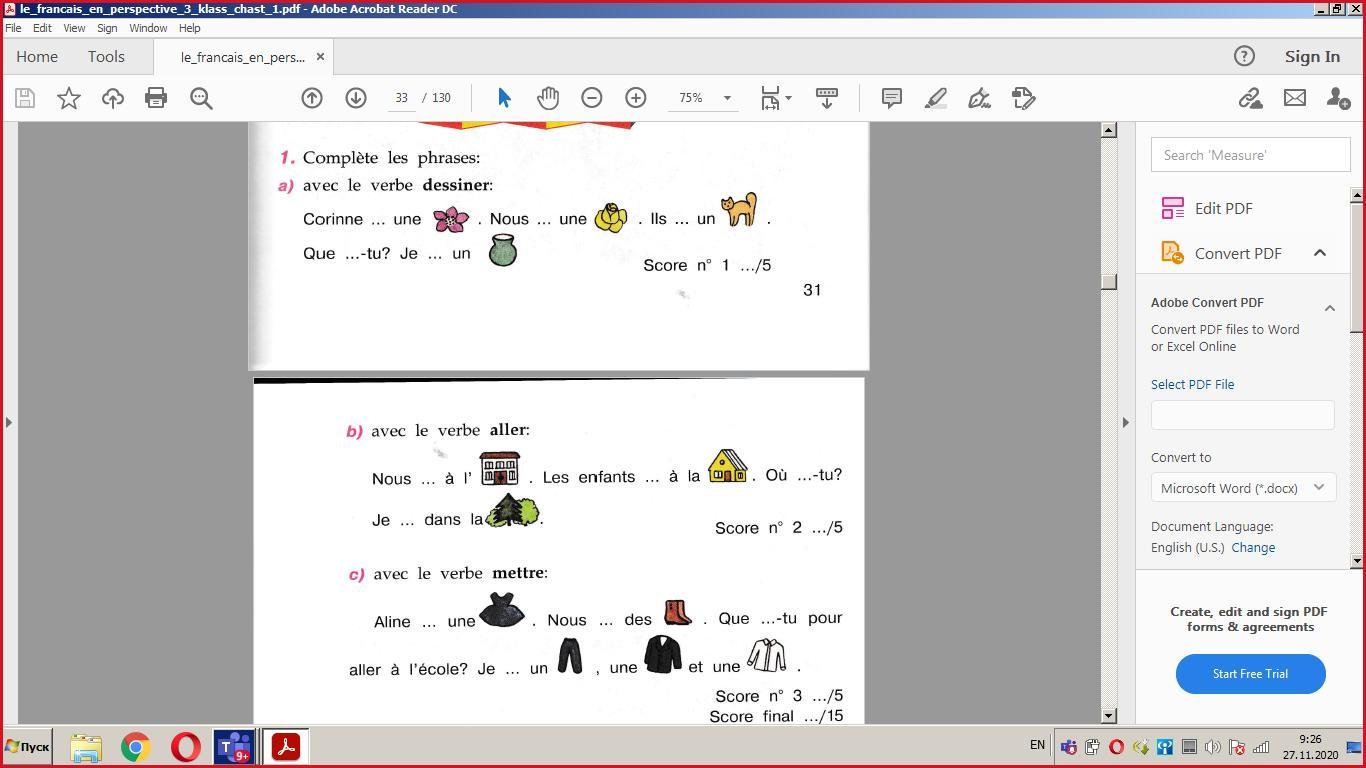Go to previous page with up arrow
The width and height of the screenshot is (1366, 768).
tap(312, 98)
